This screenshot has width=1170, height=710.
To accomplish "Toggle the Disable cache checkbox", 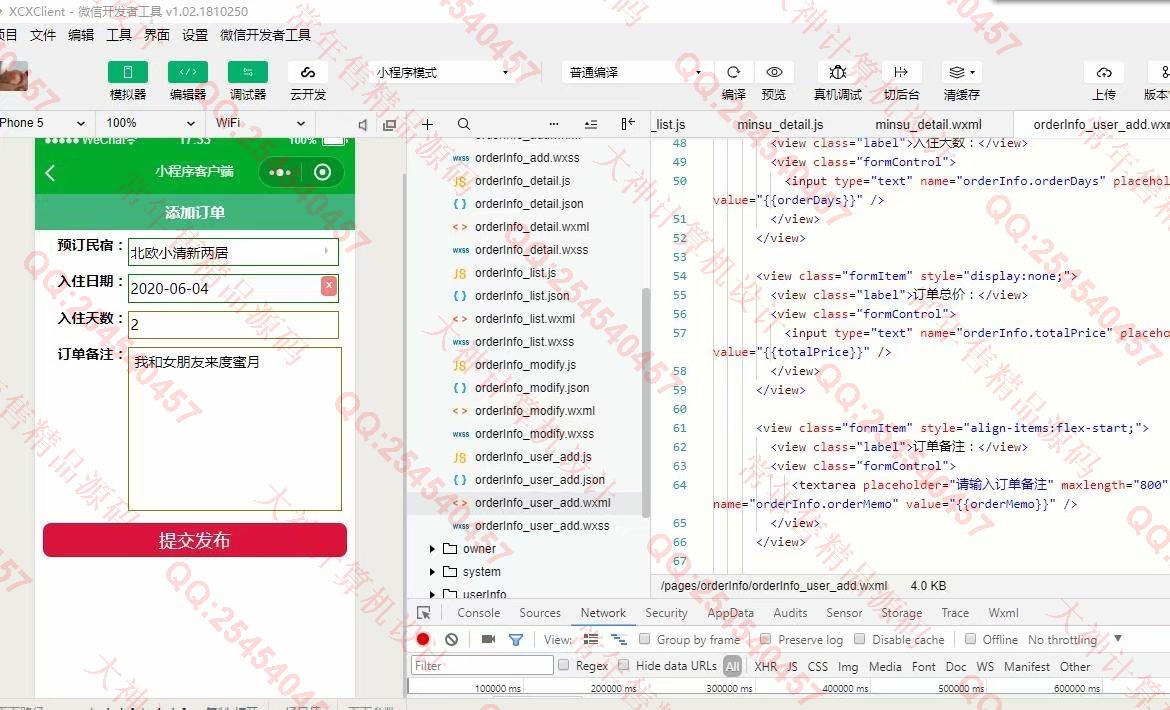I will pyautogui.click(x=860, y=640).
